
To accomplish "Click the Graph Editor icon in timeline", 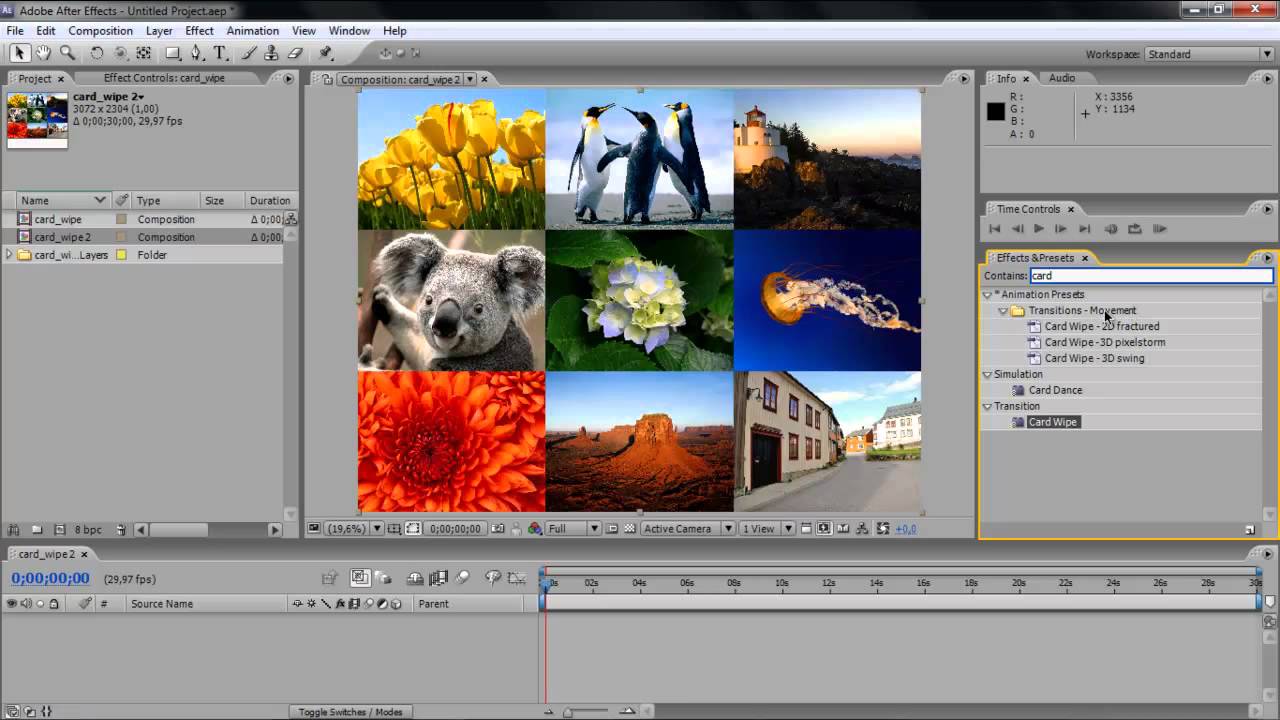I will click(x=516, y=578).
